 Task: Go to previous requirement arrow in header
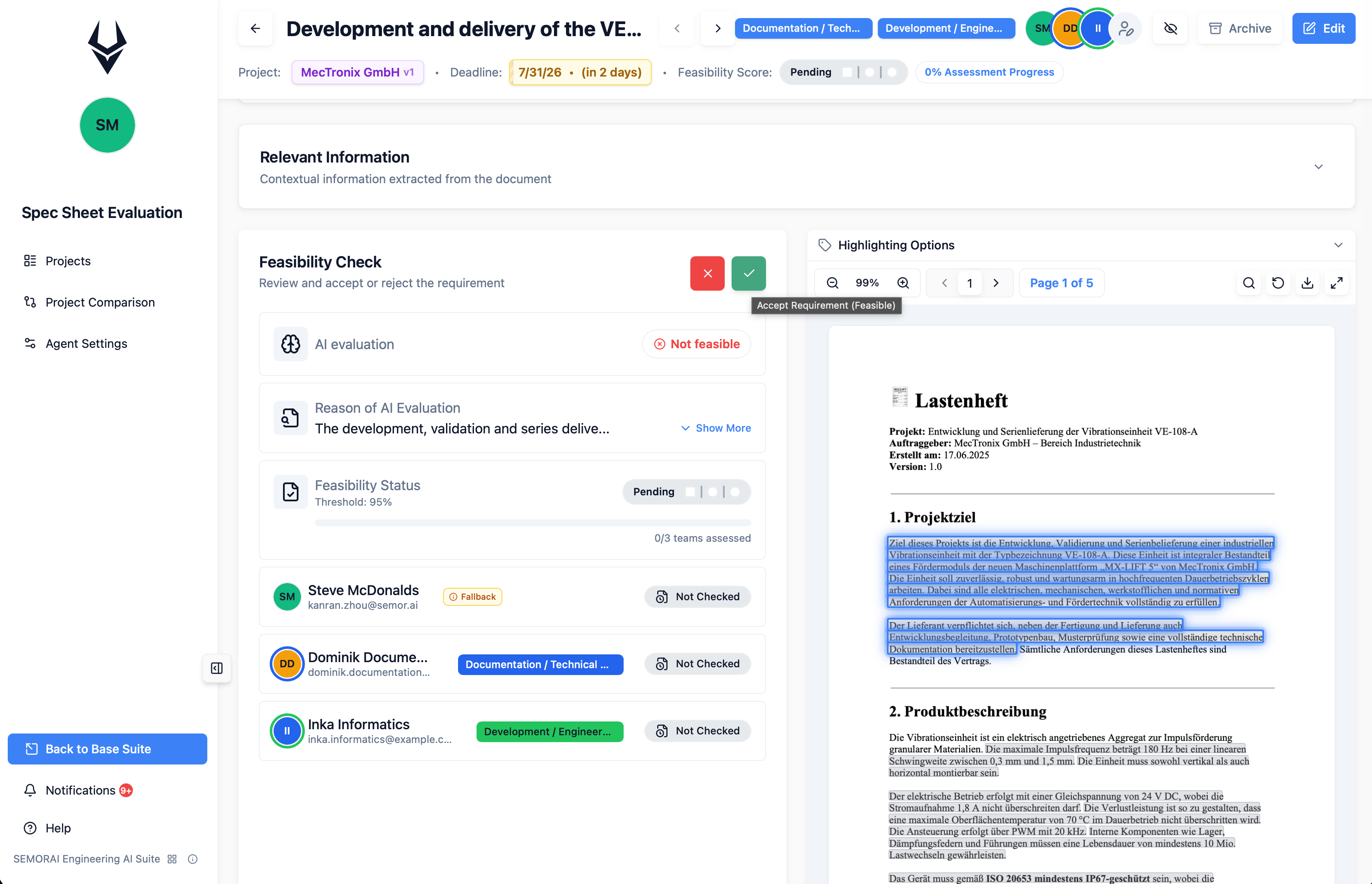point(677,28)
